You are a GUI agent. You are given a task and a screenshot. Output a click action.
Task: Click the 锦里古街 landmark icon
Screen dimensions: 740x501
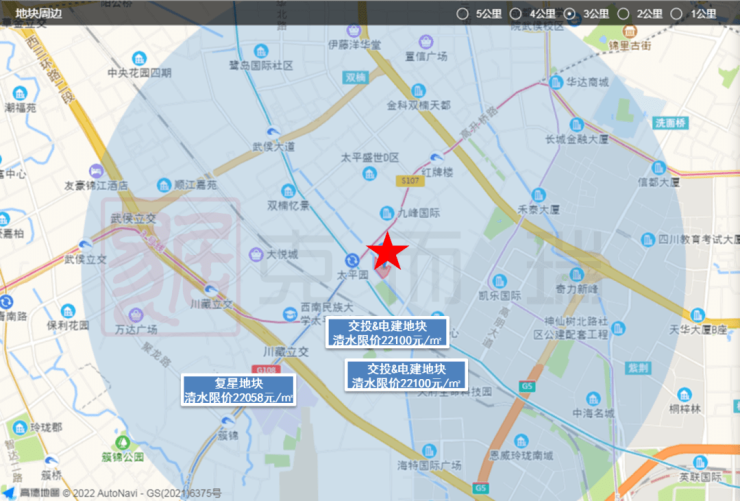coord(629,31)
